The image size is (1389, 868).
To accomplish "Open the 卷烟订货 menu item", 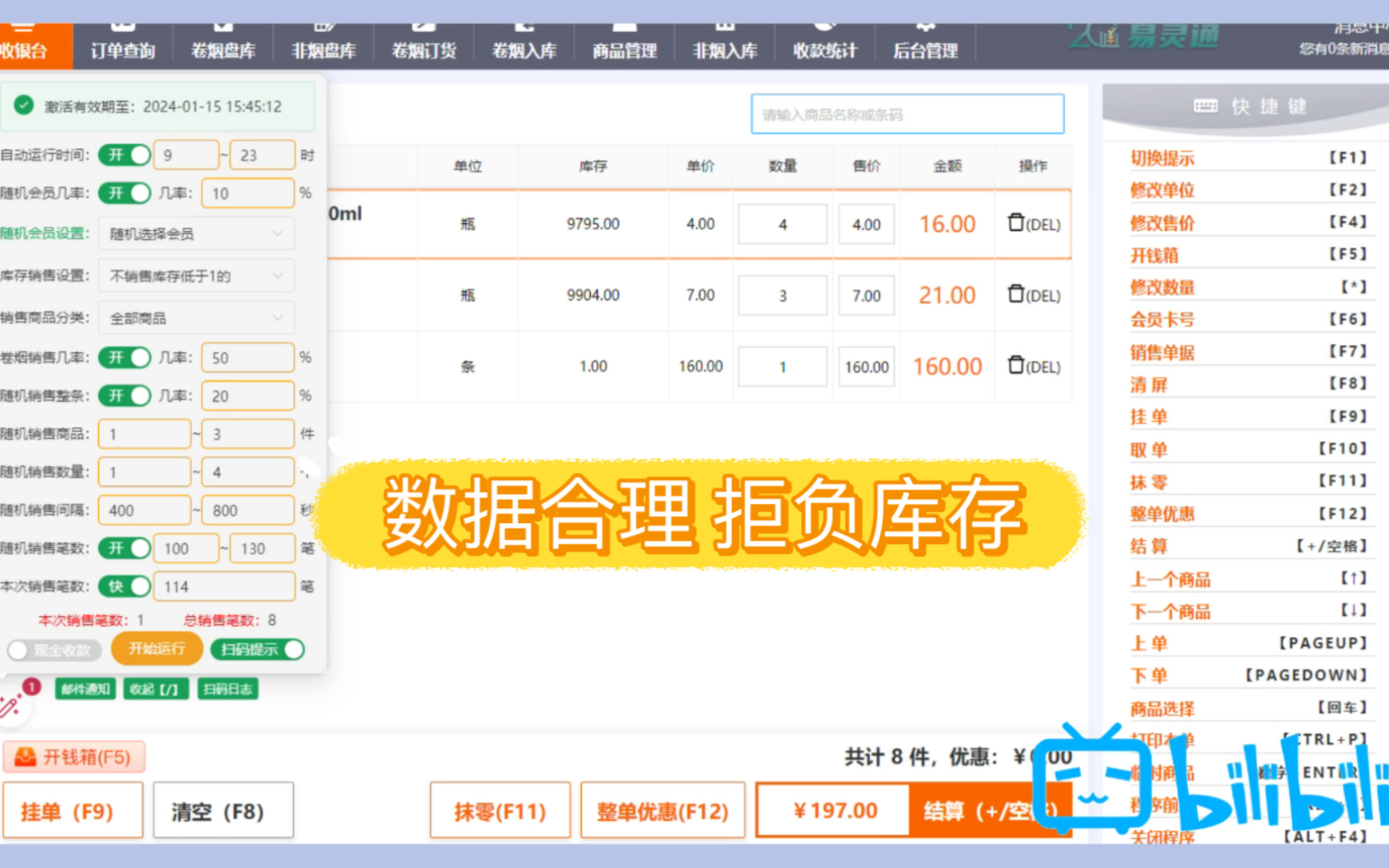I will point(424,46).
